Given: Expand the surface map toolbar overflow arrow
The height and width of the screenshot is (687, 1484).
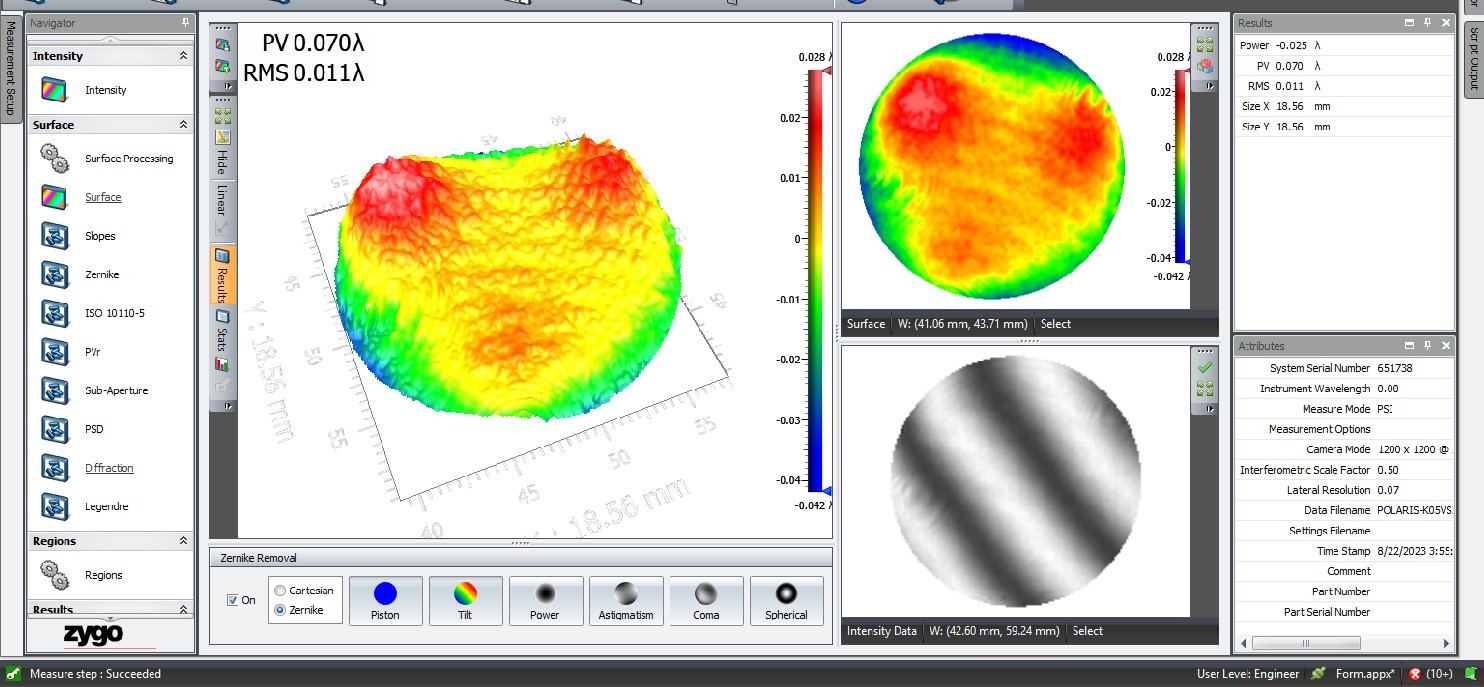Looking at the screenshot, I should (1210, 86).
